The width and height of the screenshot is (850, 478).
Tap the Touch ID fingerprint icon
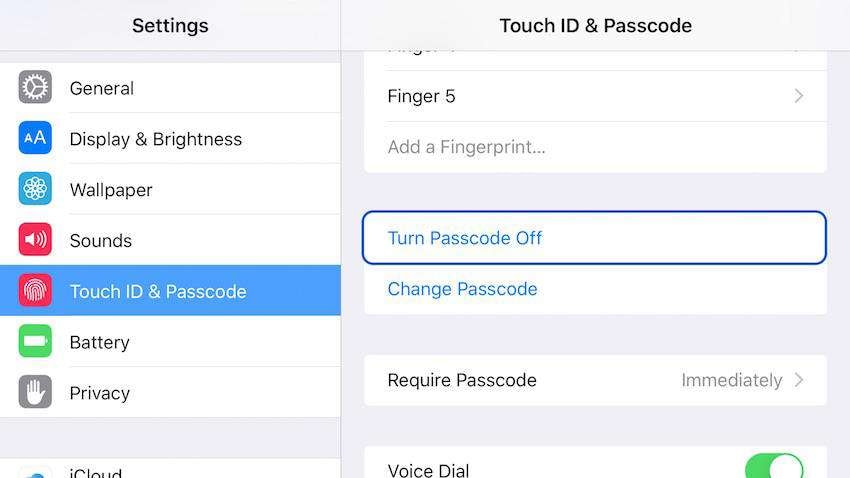(35, 291)
